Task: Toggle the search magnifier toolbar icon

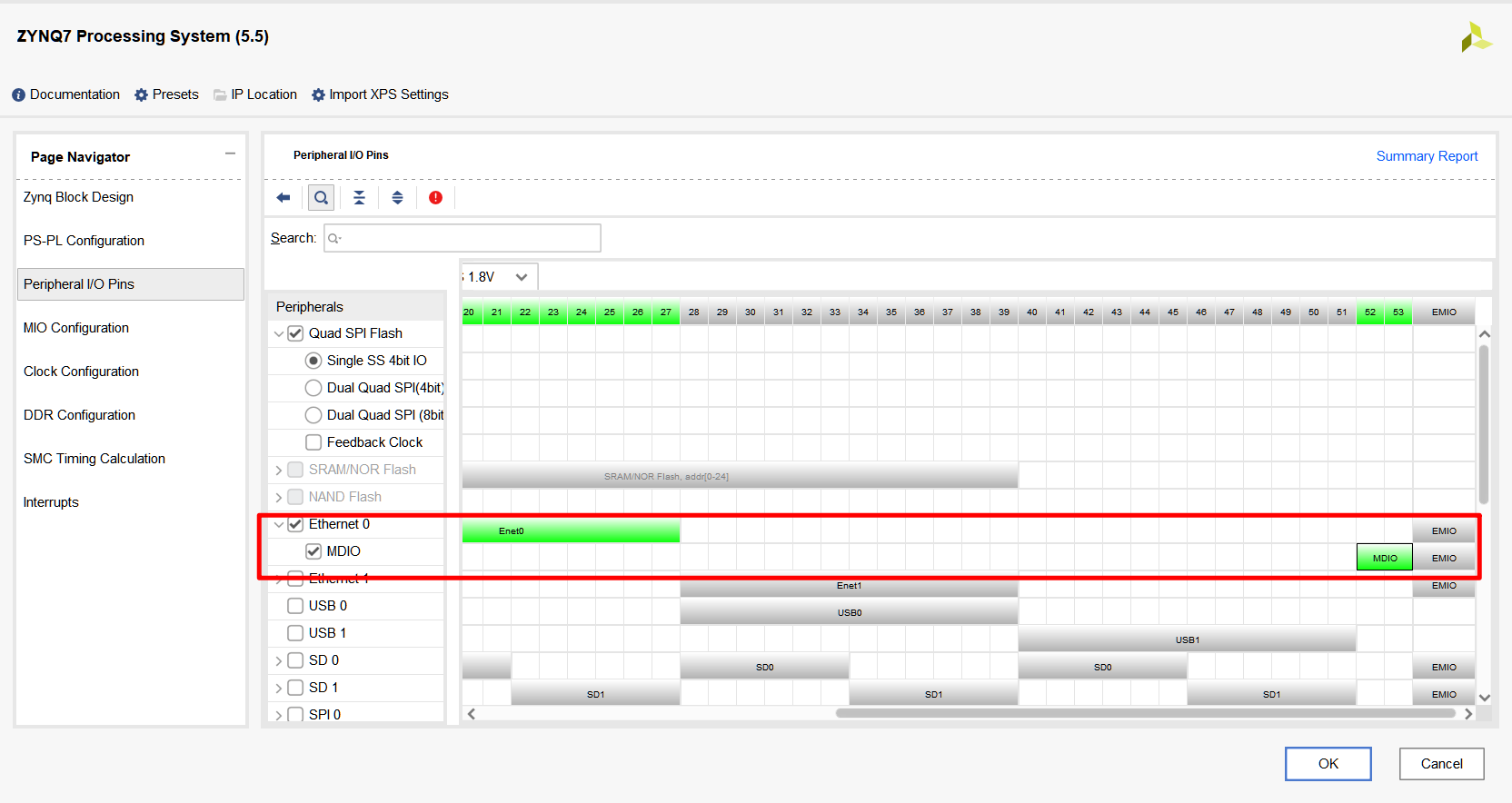Action: click(321, 198)
